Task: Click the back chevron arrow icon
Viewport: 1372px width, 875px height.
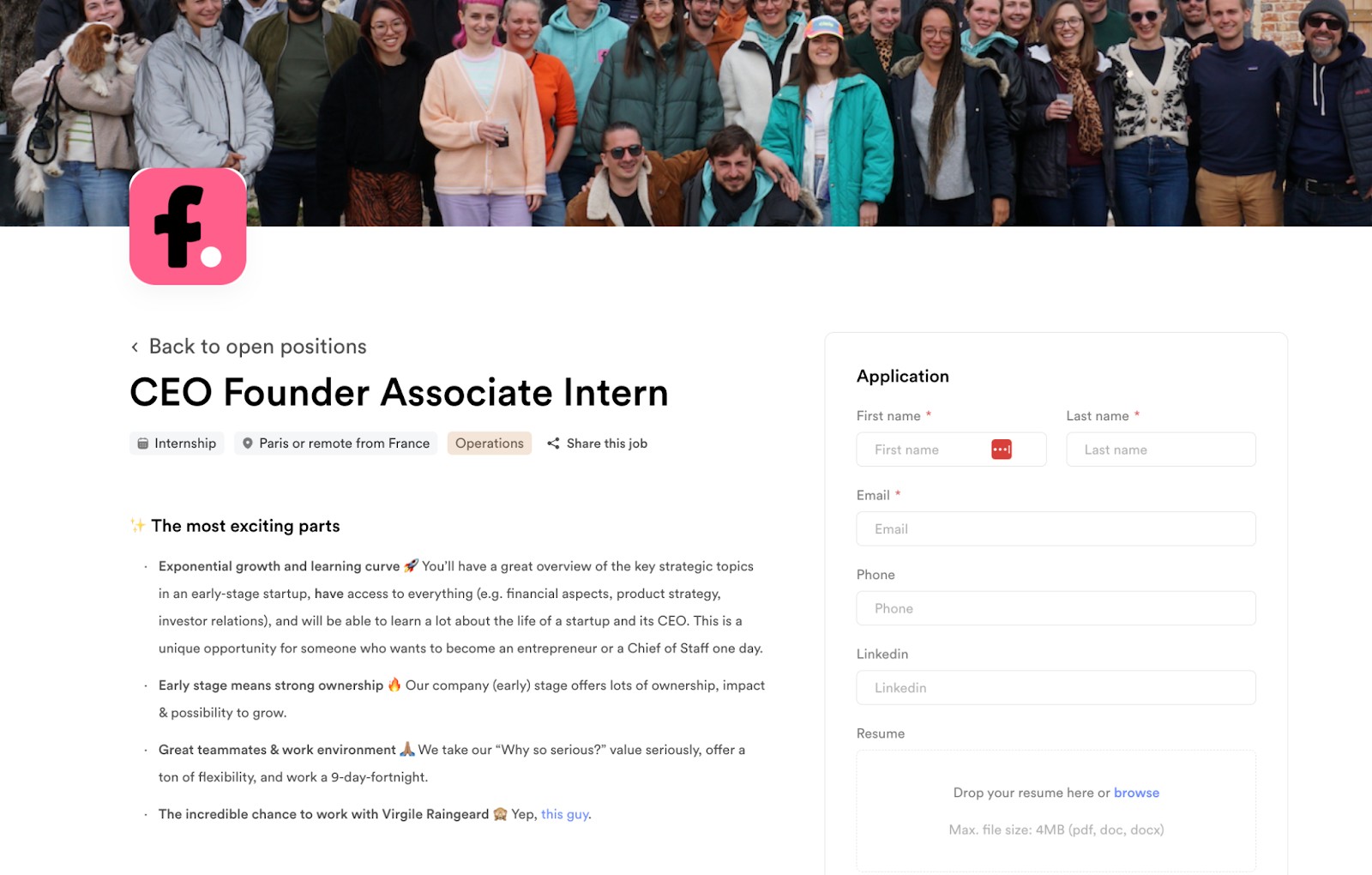Action: pos(135,347)
